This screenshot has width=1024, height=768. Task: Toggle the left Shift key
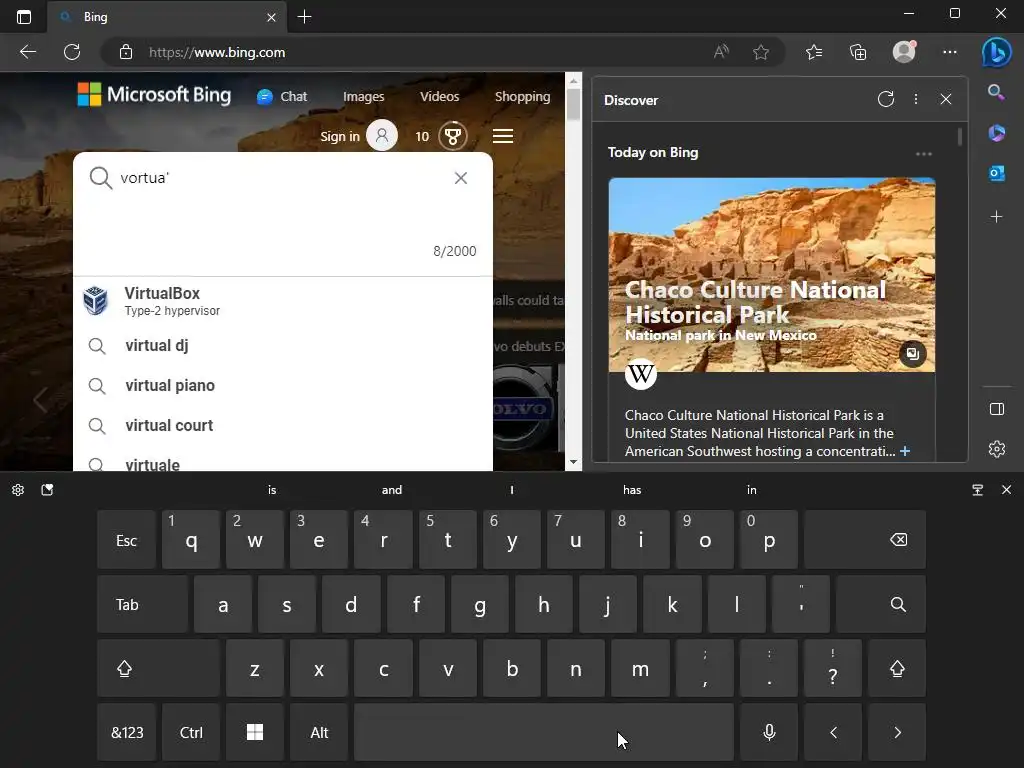point(158,668)
